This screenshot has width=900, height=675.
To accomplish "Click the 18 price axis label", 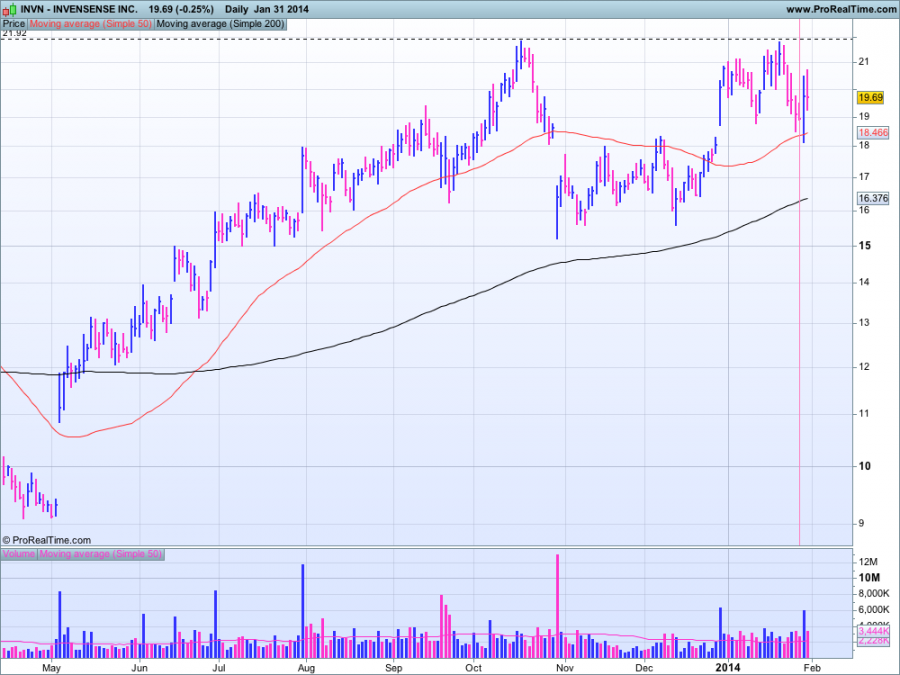I will [x=863, y=146].
